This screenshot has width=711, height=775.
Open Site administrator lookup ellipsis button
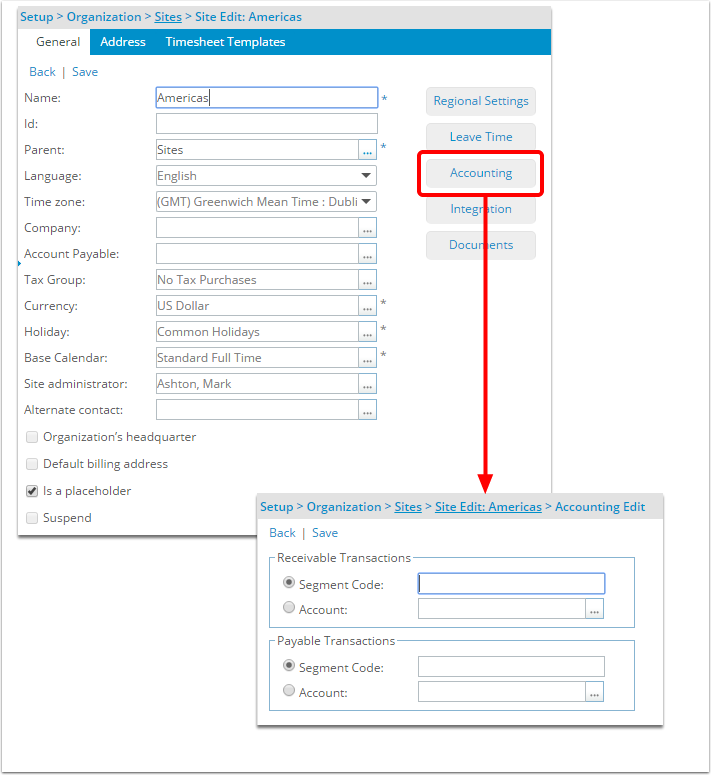[x=368, y=384]
